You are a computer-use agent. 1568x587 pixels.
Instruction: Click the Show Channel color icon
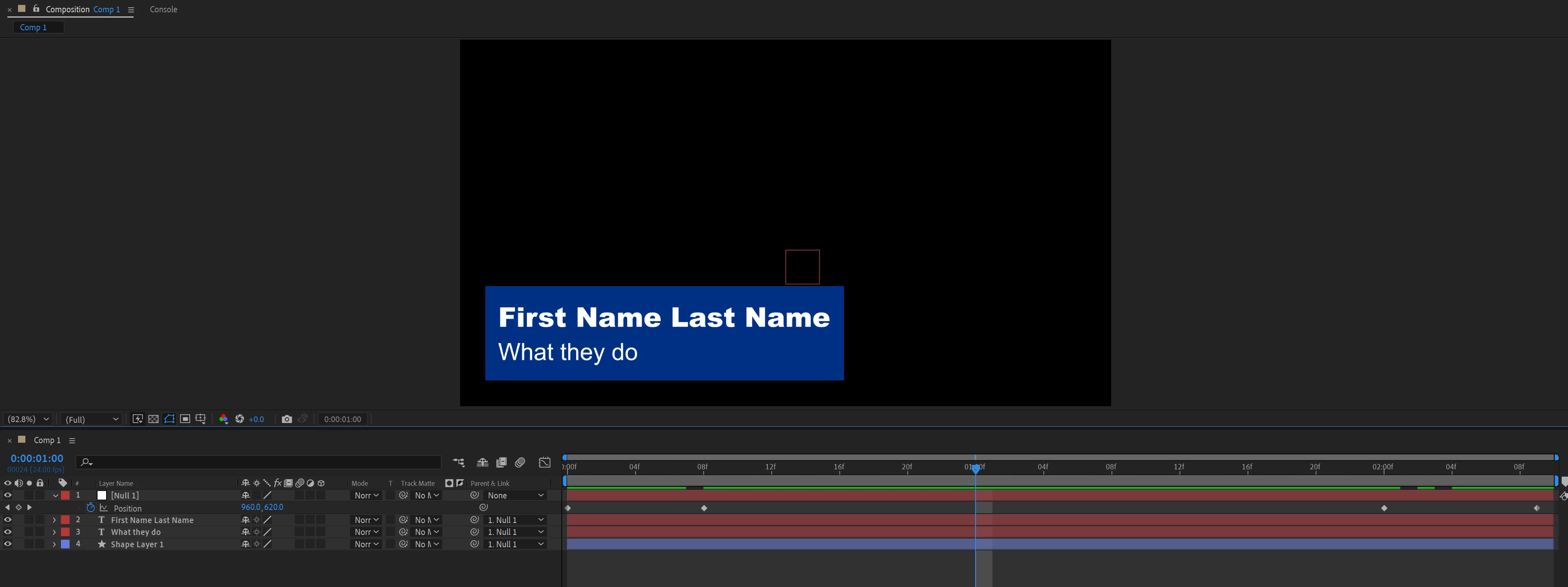pos(223,419)
